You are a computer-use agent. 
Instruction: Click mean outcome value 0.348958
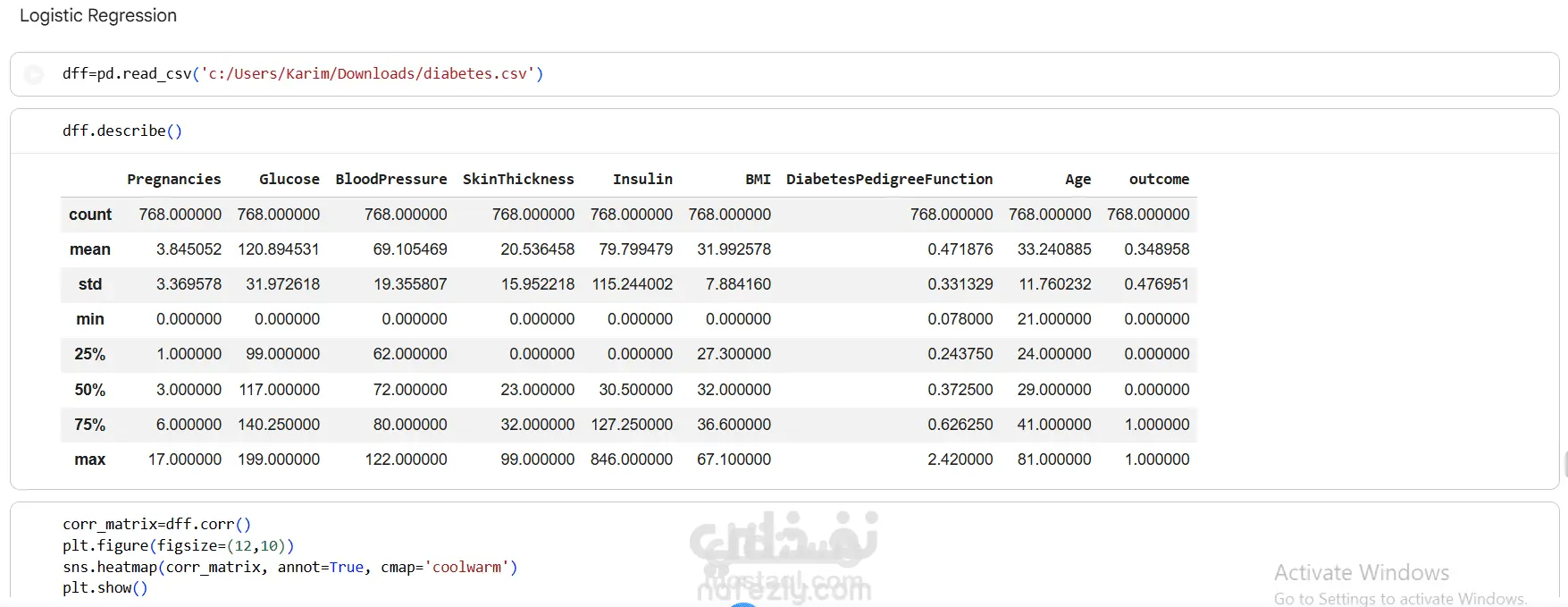(x=1157, y=249)
